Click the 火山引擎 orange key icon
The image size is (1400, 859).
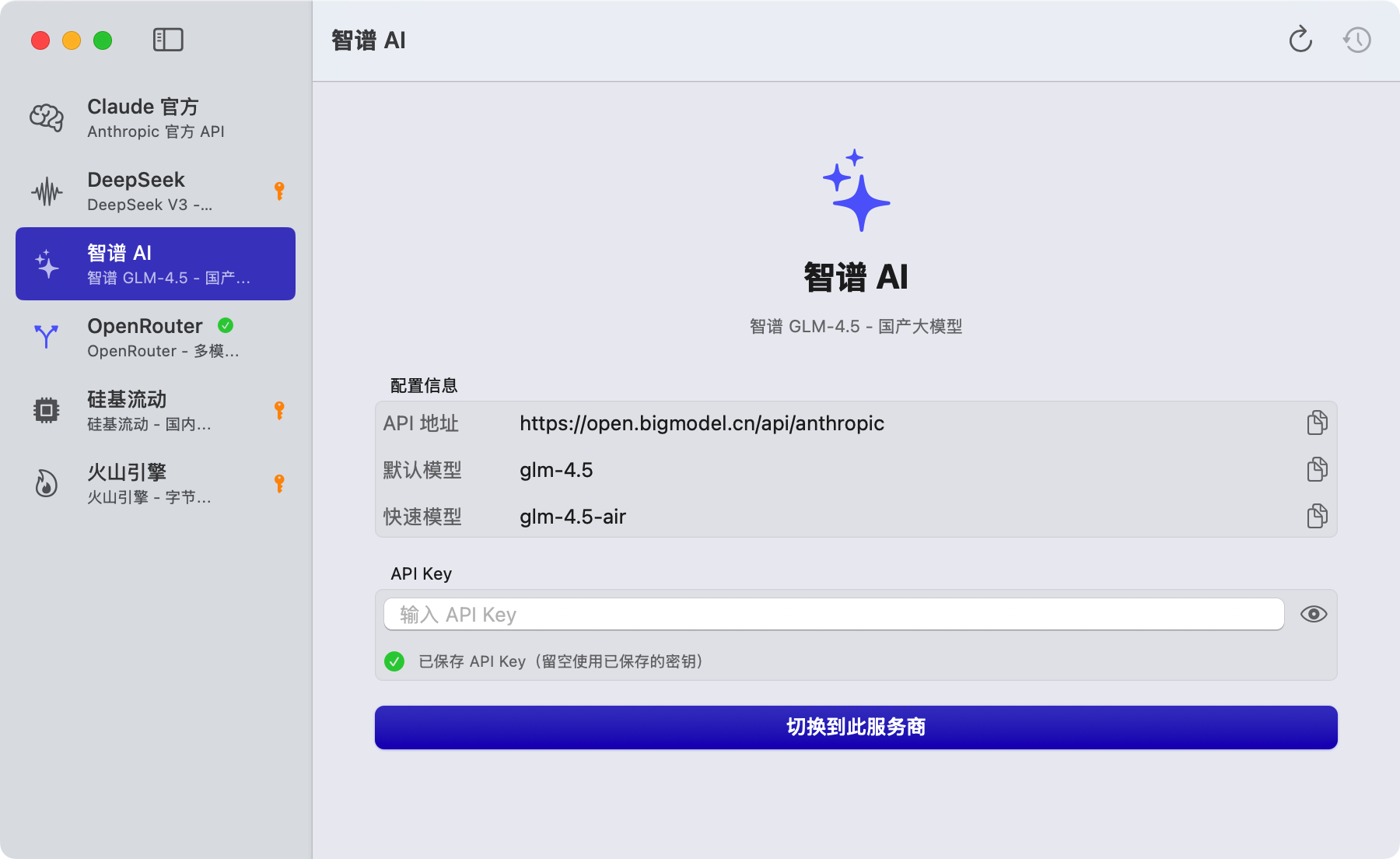click(279, 483)
